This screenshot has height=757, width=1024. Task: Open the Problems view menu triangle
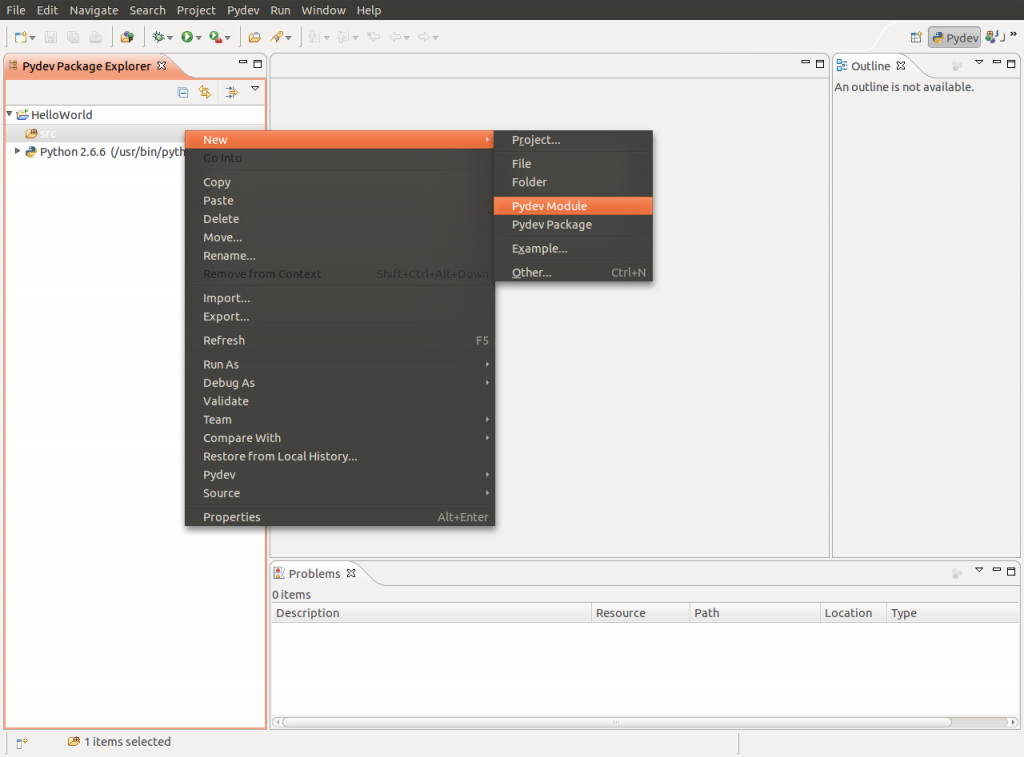point(979,570)
